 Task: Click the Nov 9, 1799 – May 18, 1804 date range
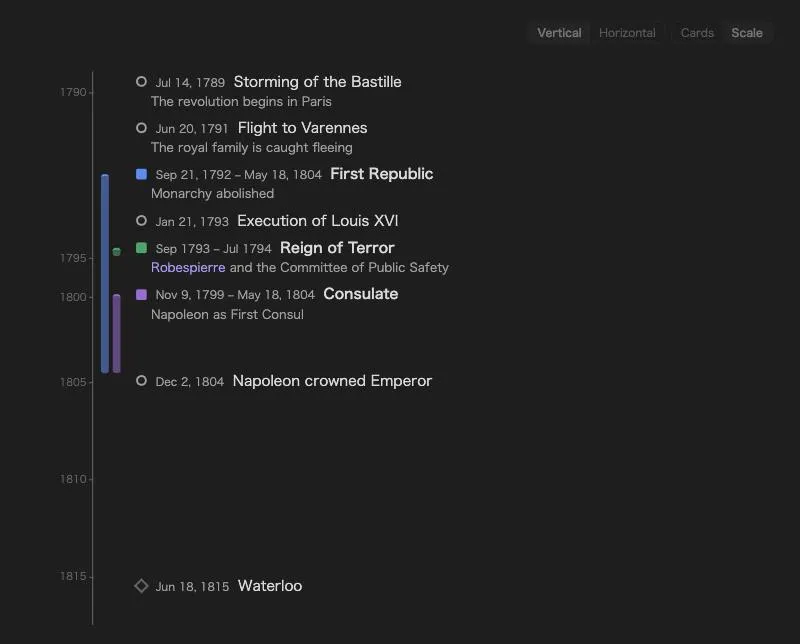tap(235, 295)
